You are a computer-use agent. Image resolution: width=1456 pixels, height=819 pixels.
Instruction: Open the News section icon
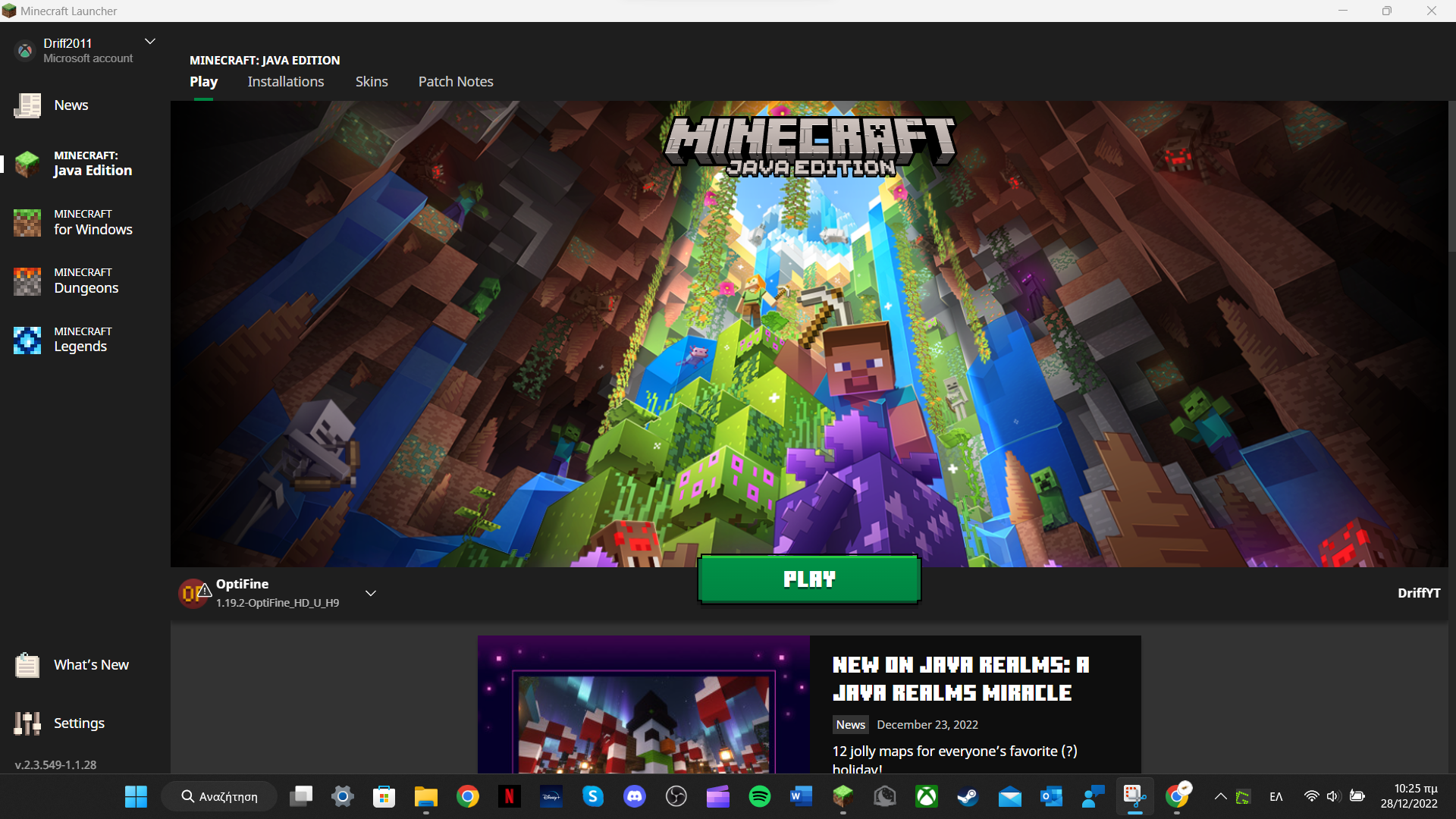pos(27,105)
